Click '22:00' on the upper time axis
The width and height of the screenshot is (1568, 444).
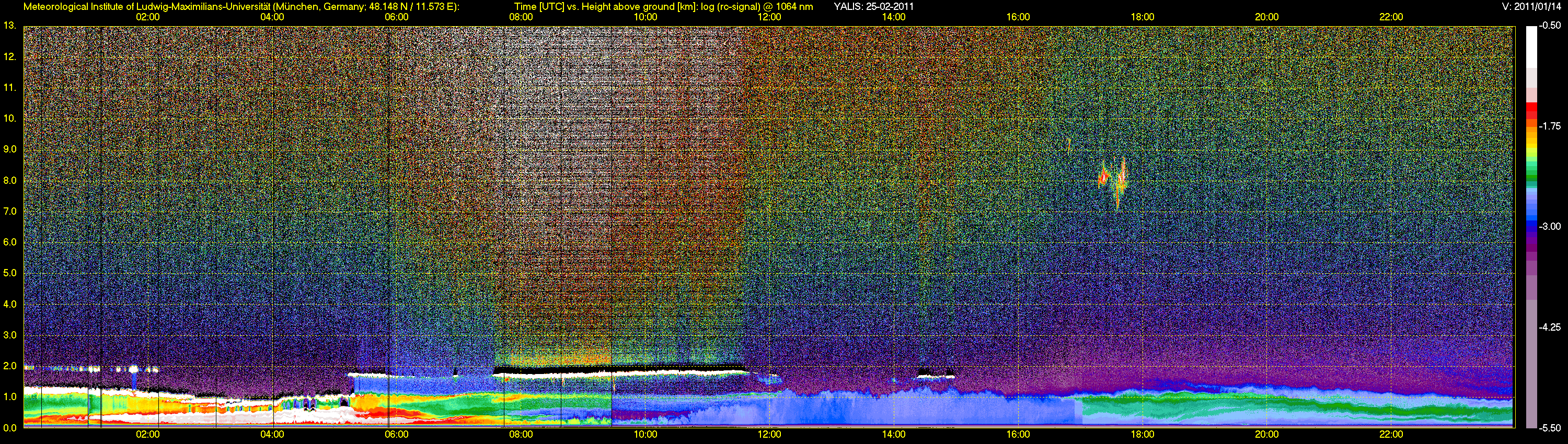tap(1391, 17)
